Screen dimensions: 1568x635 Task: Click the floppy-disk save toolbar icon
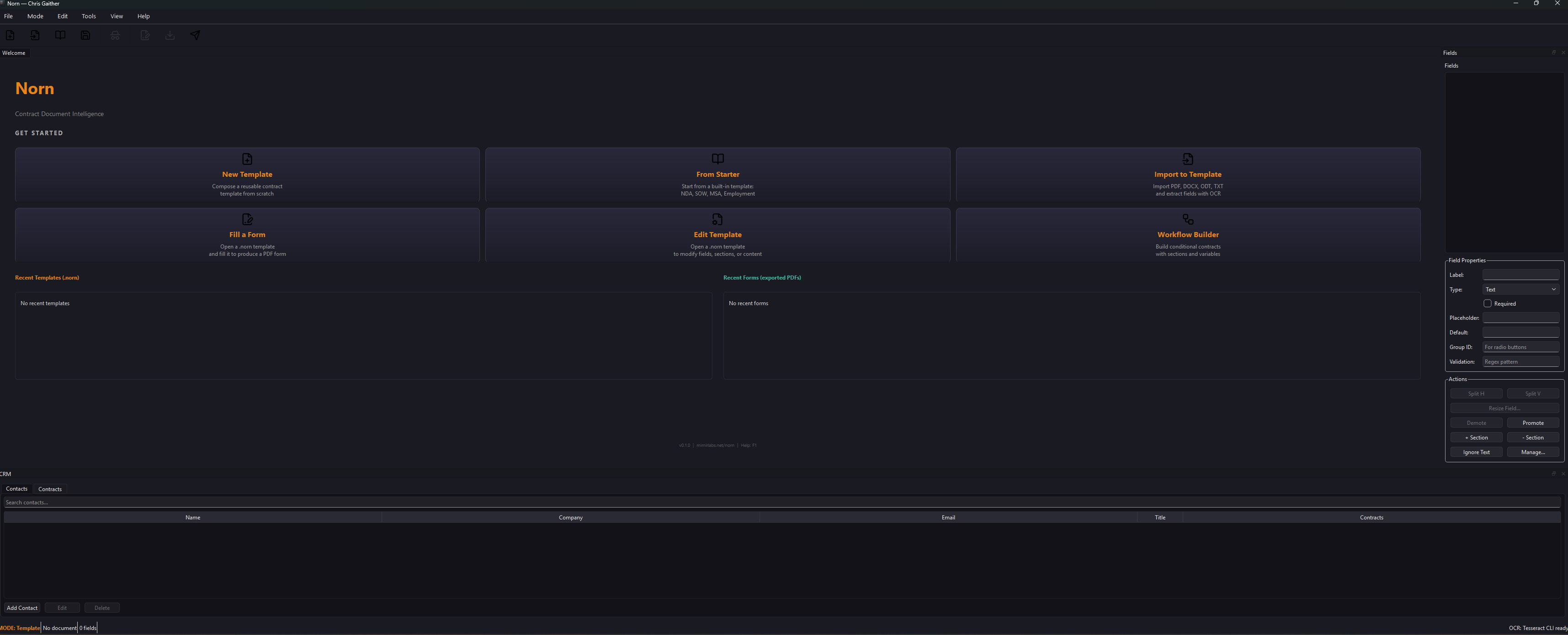tap(86, 35)
